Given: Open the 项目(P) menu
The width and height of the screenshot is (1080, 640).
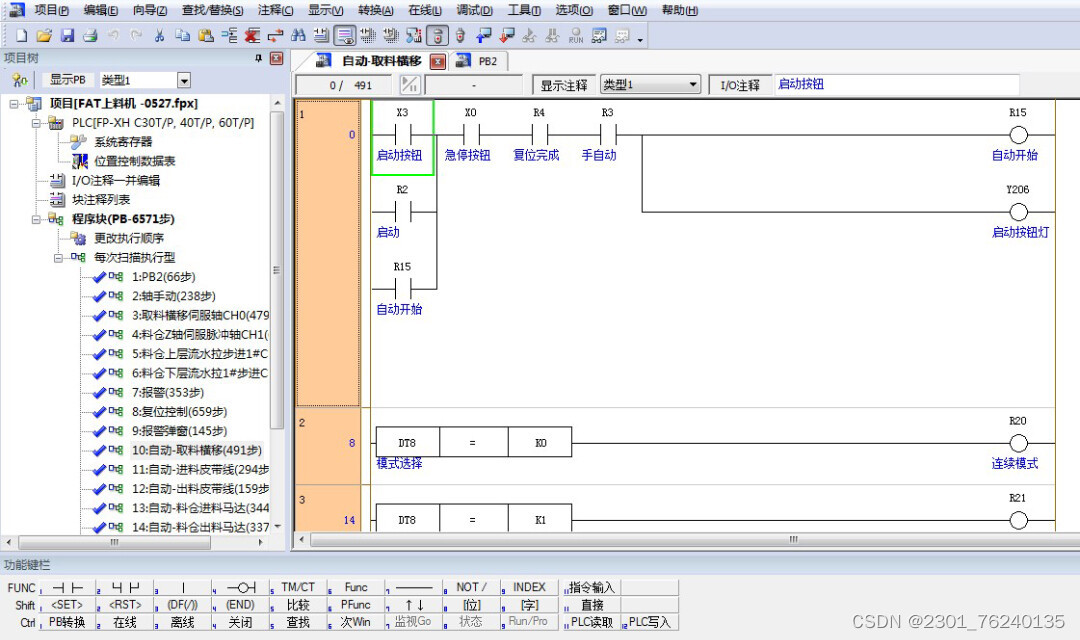Looking at the screenshot, I should 52,10.
